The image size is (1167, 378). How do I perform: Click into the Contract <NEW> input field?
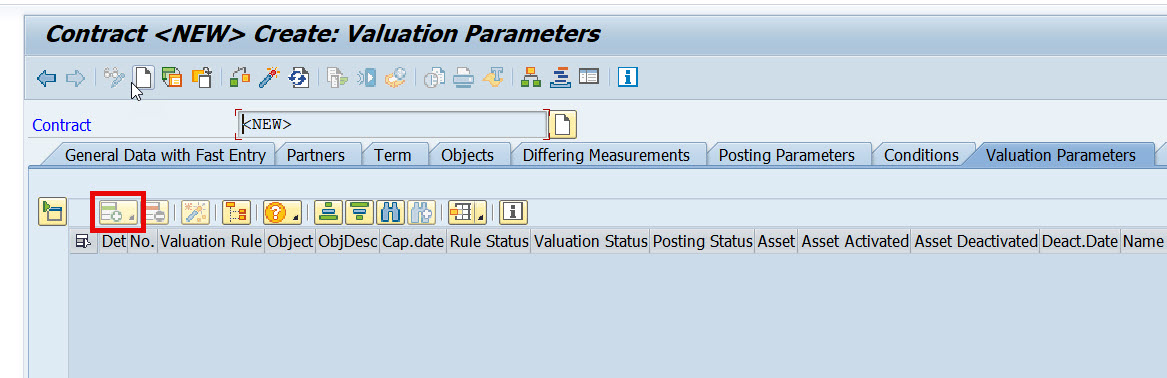coord(392,124)
